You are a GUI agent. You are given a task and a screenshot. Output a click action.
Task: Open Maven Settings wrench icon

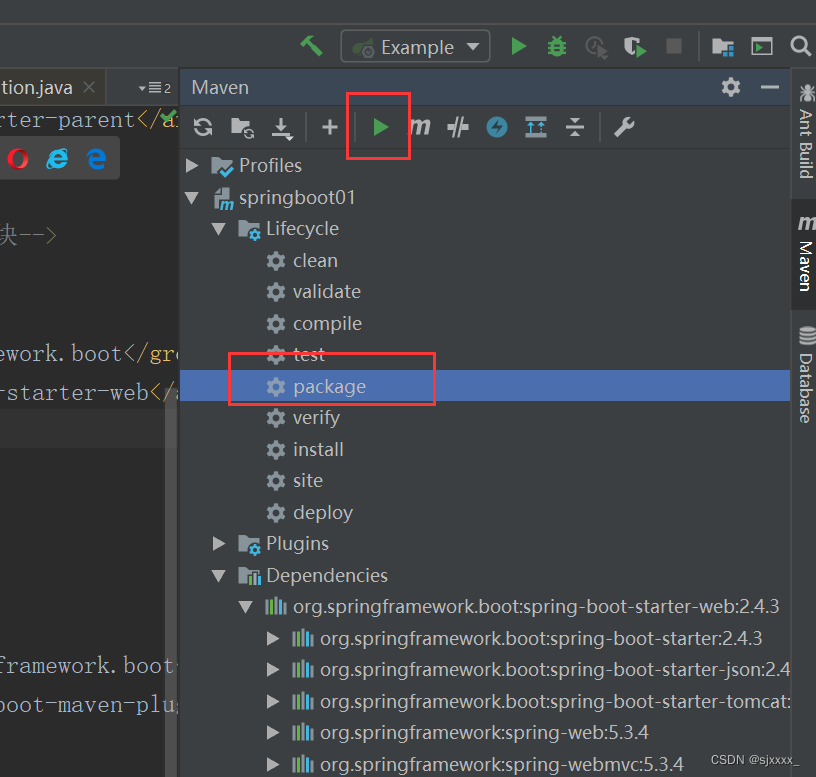tap(624, 127)
